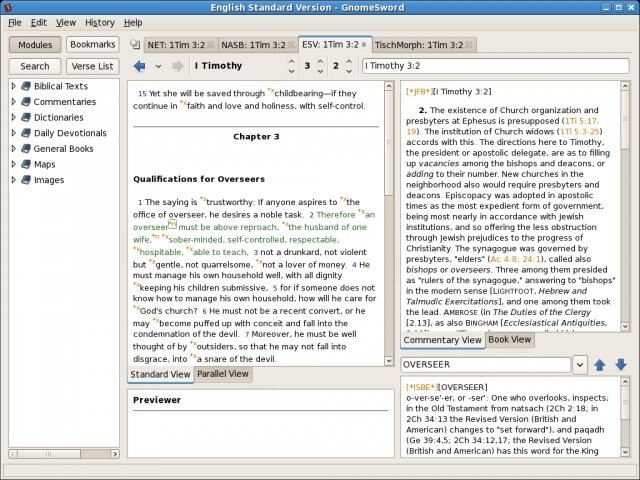Toggle the Bookmarks sidebar button
Image resolution: width=640 pixels, height=480 pixels.
(x=92, y=45)
